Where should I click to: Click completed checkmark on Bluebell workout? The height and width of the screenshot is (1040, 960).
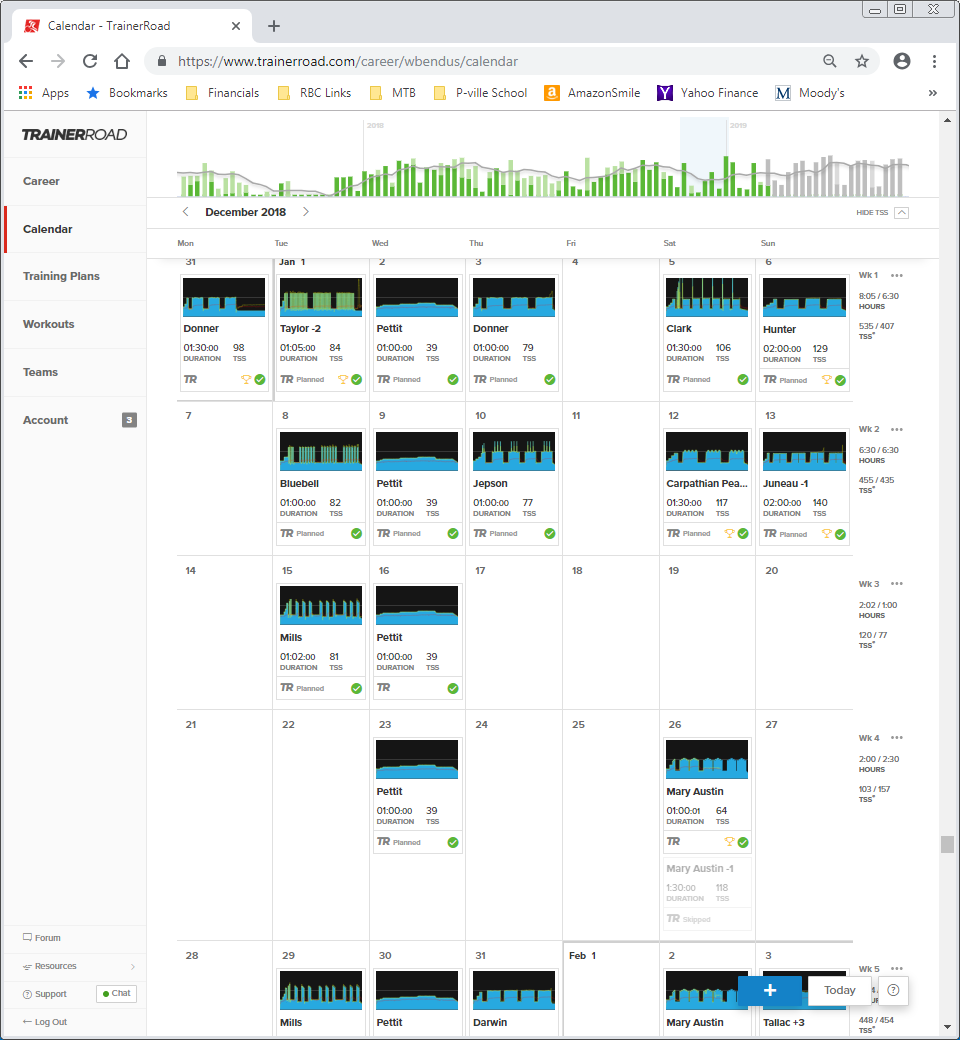point(356,533)
